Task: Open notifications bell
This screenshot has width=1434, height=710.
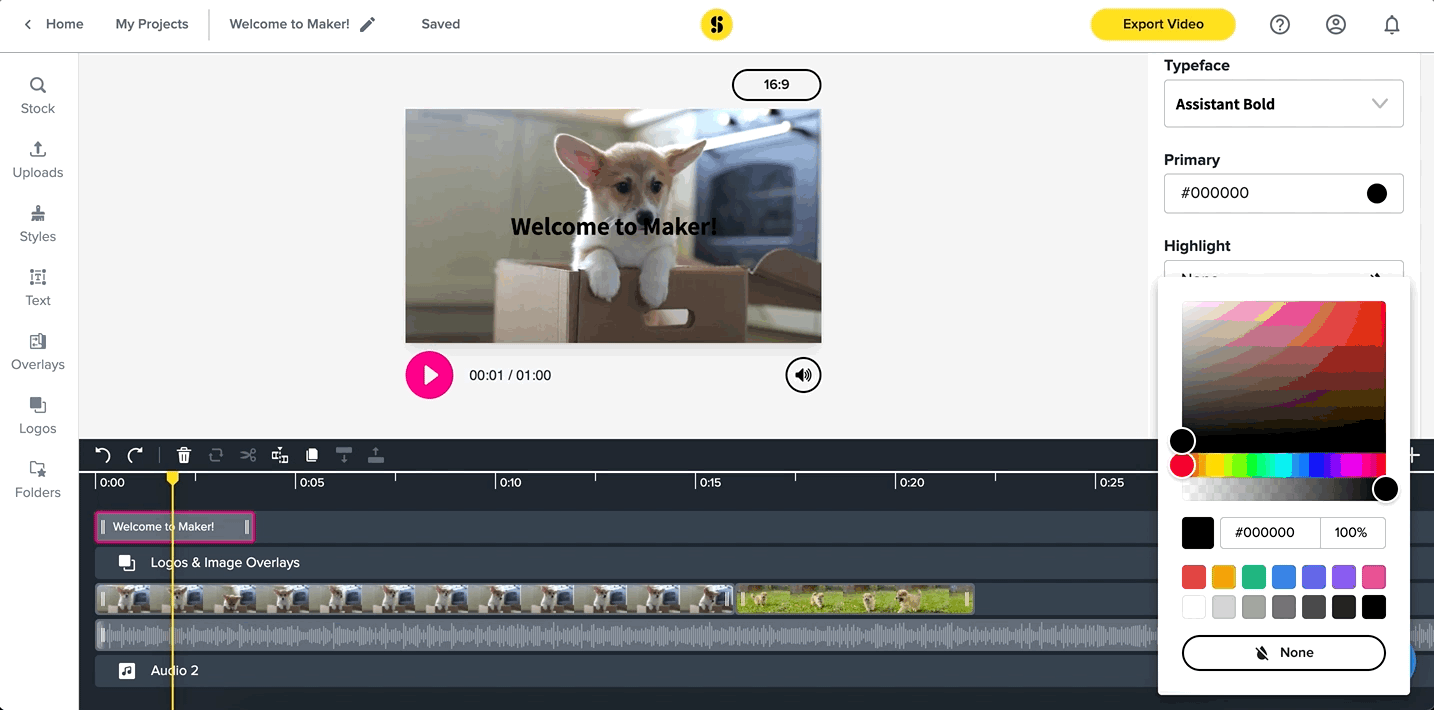Action: pos(1392,25)
